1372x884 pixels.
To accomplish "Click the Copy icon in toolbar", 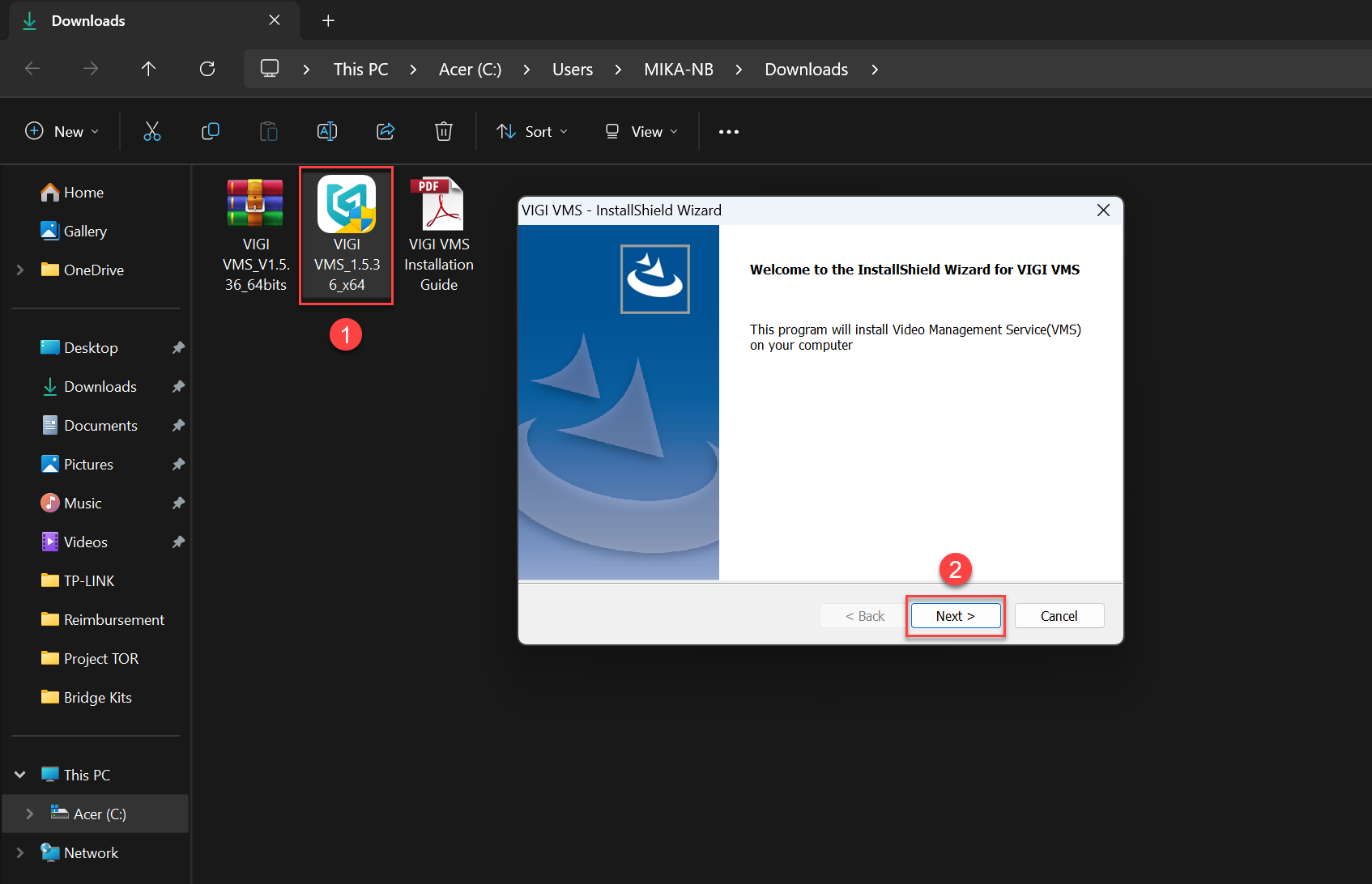I will (211, 131).
